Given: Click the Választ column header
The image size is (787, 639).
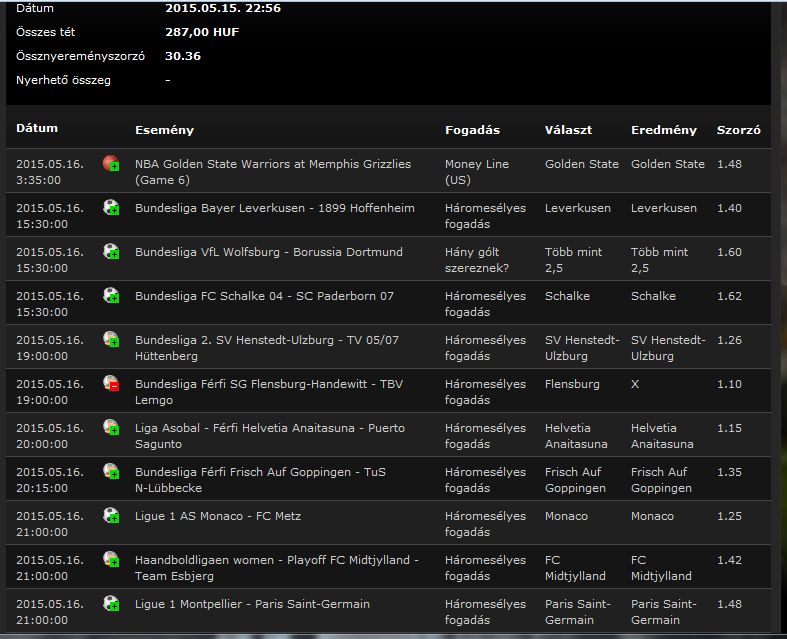Looking at the screenshot, I should pos(568,130).
